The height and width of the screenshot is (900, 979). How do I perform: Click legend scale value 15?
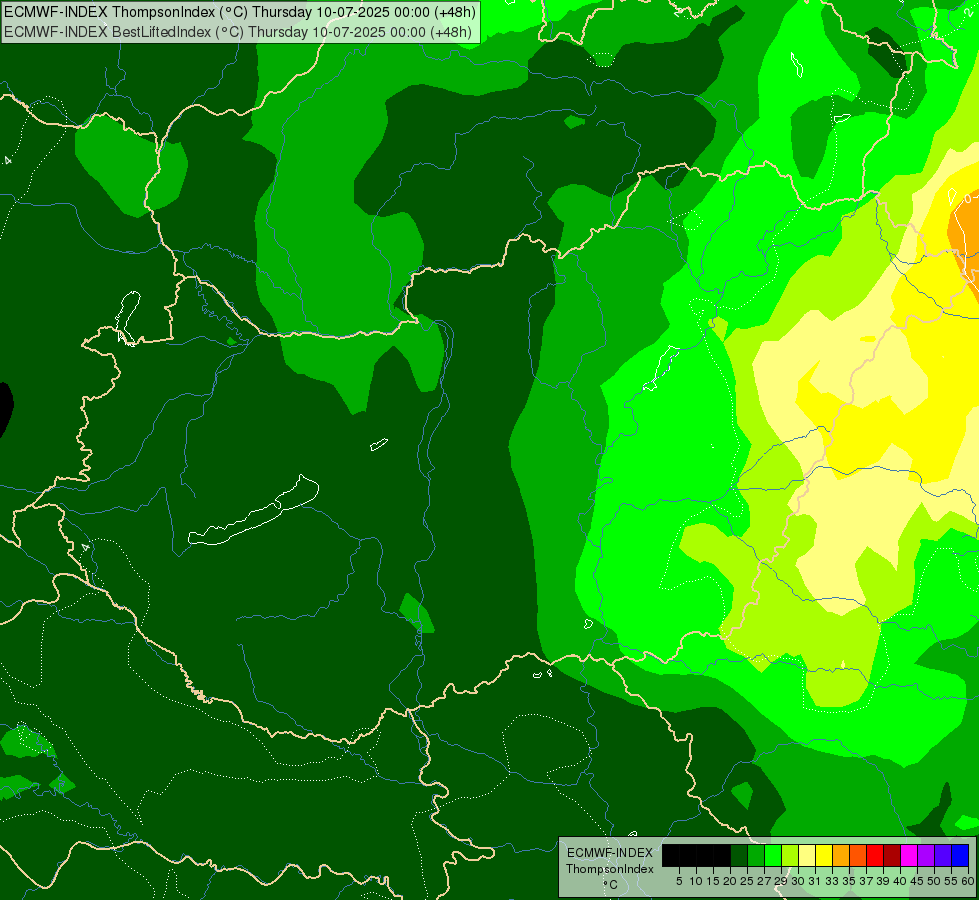pyautogui.click(x=713, y=881)
